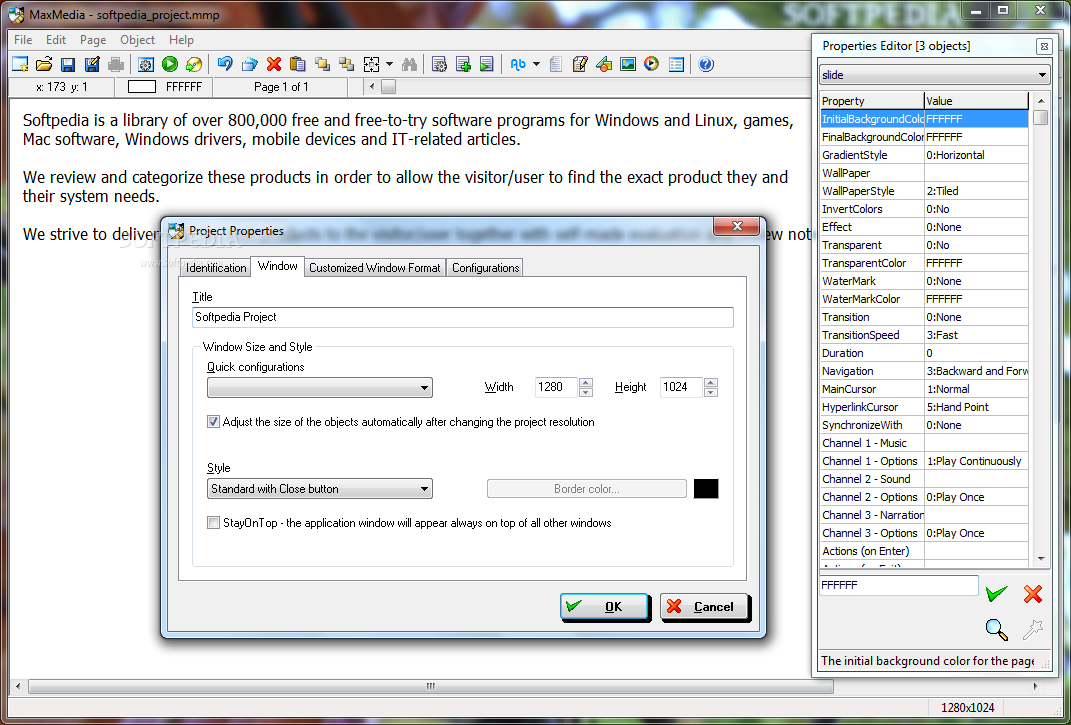Switch to Customized Window Format tab
Viewport: 1071px width, 725px height.
tap(374, 268)
